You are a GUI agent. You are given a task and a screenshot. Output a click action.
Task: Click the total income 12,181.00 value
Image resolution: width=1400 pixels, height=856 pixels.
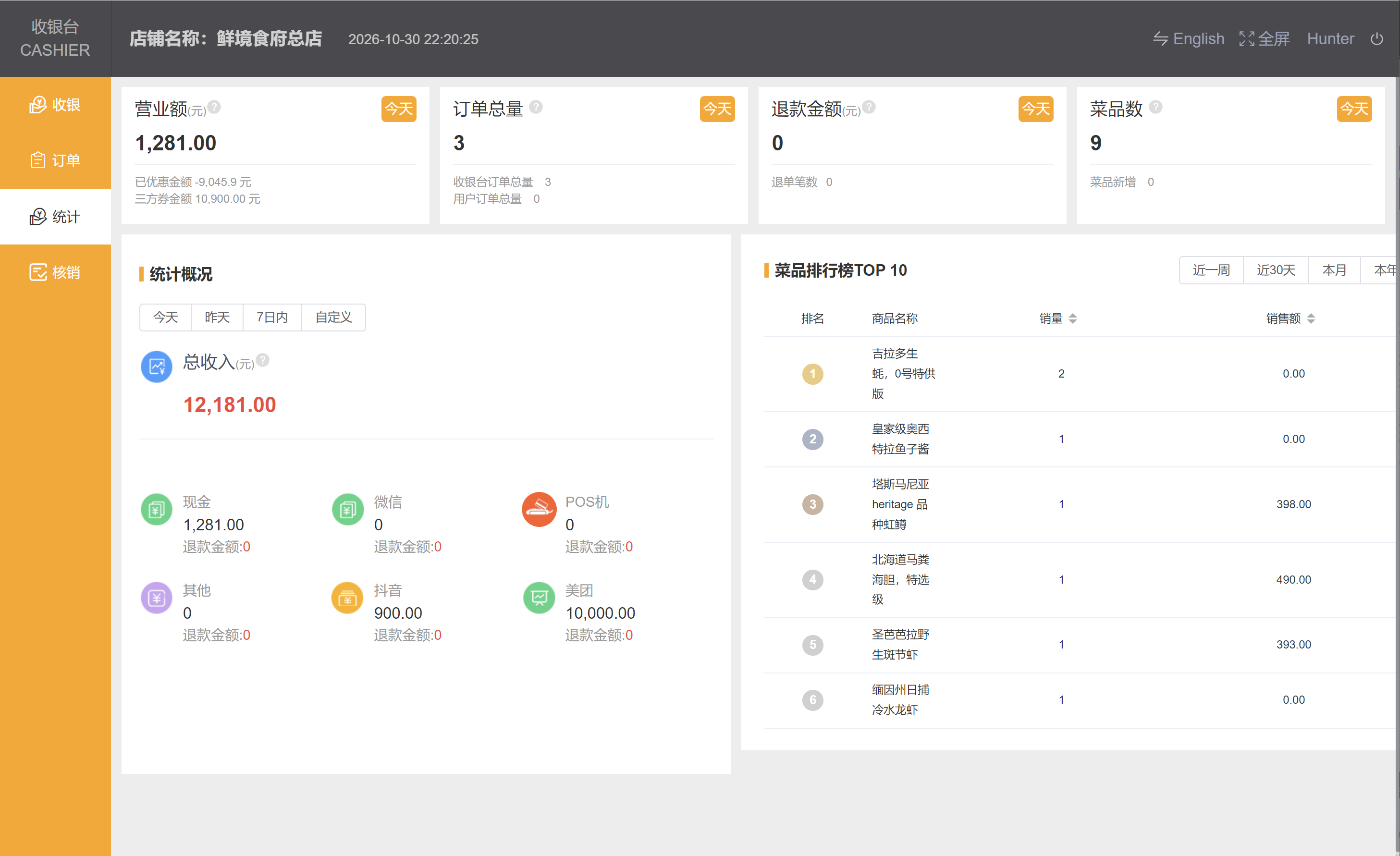(230, 405)
